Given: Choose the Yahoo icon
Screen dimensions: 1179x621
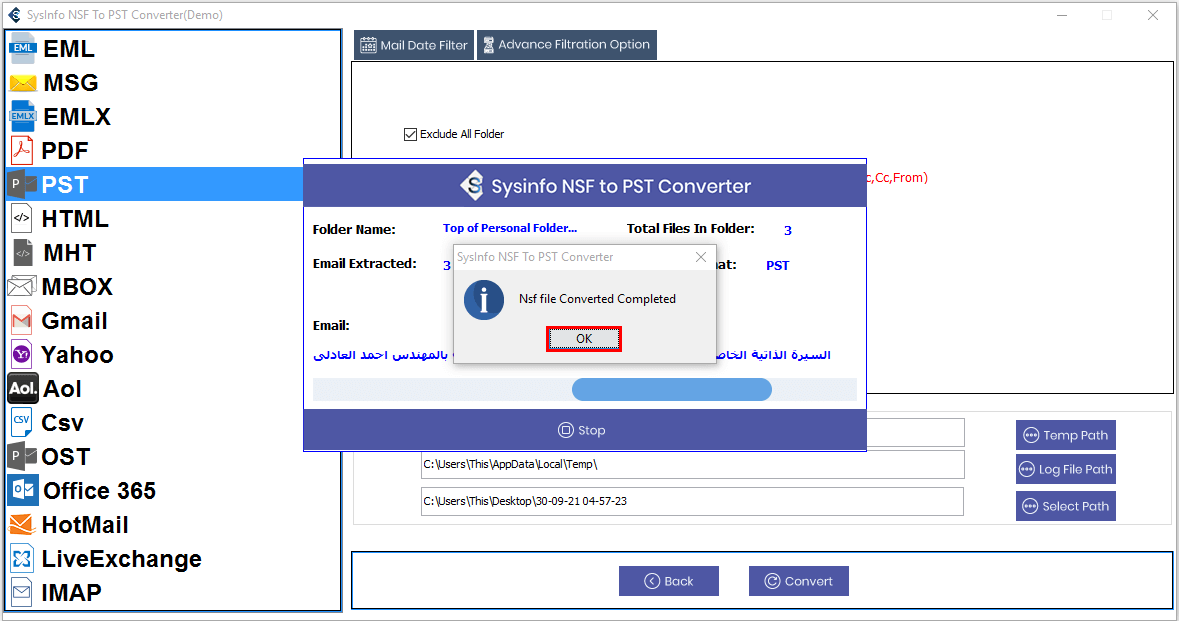Looking at the screenshot, I should [22, 354].
